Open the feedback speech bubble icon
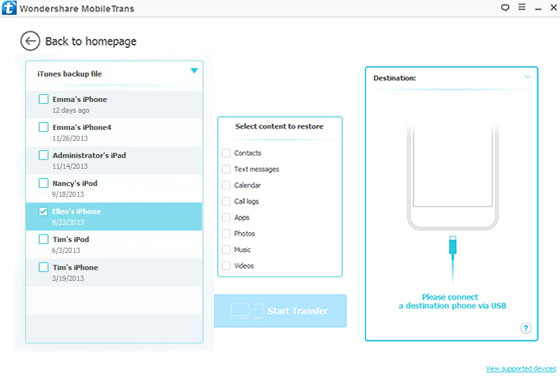Screen dimensions: 560x376 tap(505, 7)
